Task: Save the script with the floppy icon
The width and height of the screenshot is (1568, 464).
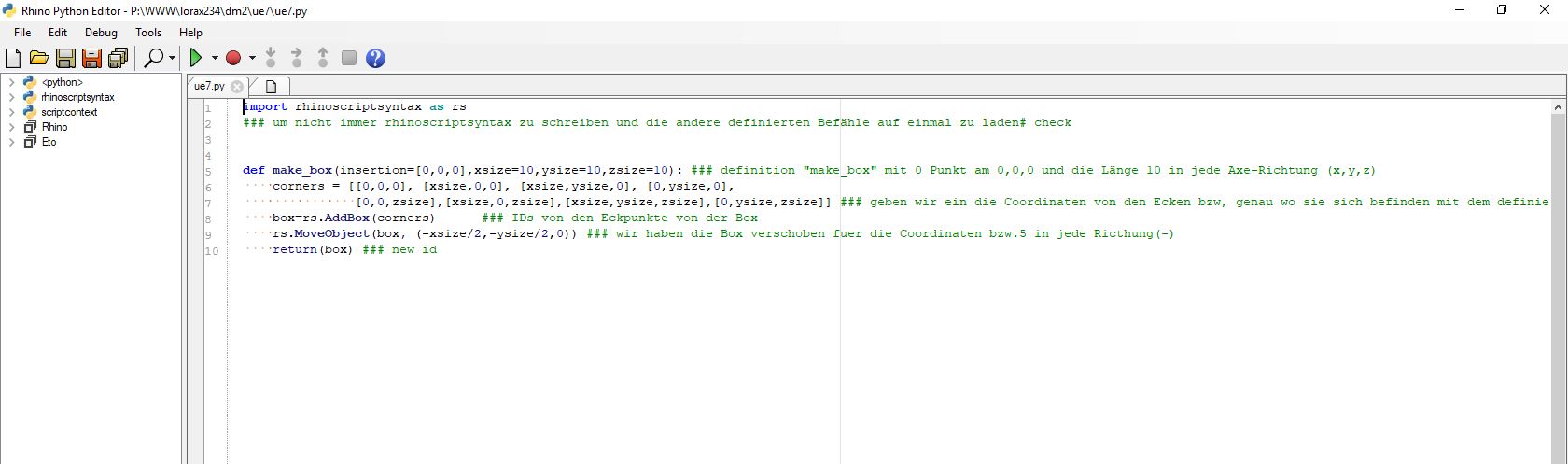Action: point(65,59)
